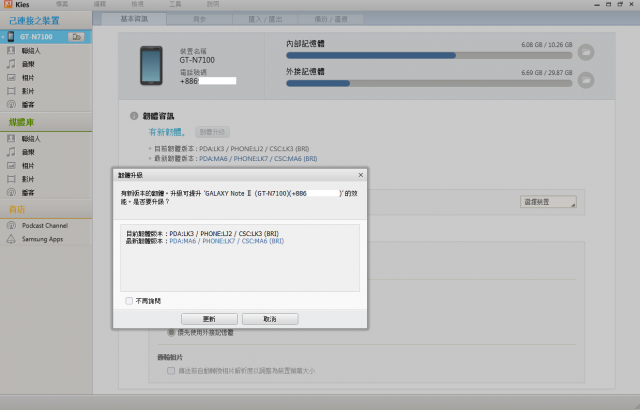Click the '有新韌體' status text
This screenshot has width=640, height=410.
point(167,132)
